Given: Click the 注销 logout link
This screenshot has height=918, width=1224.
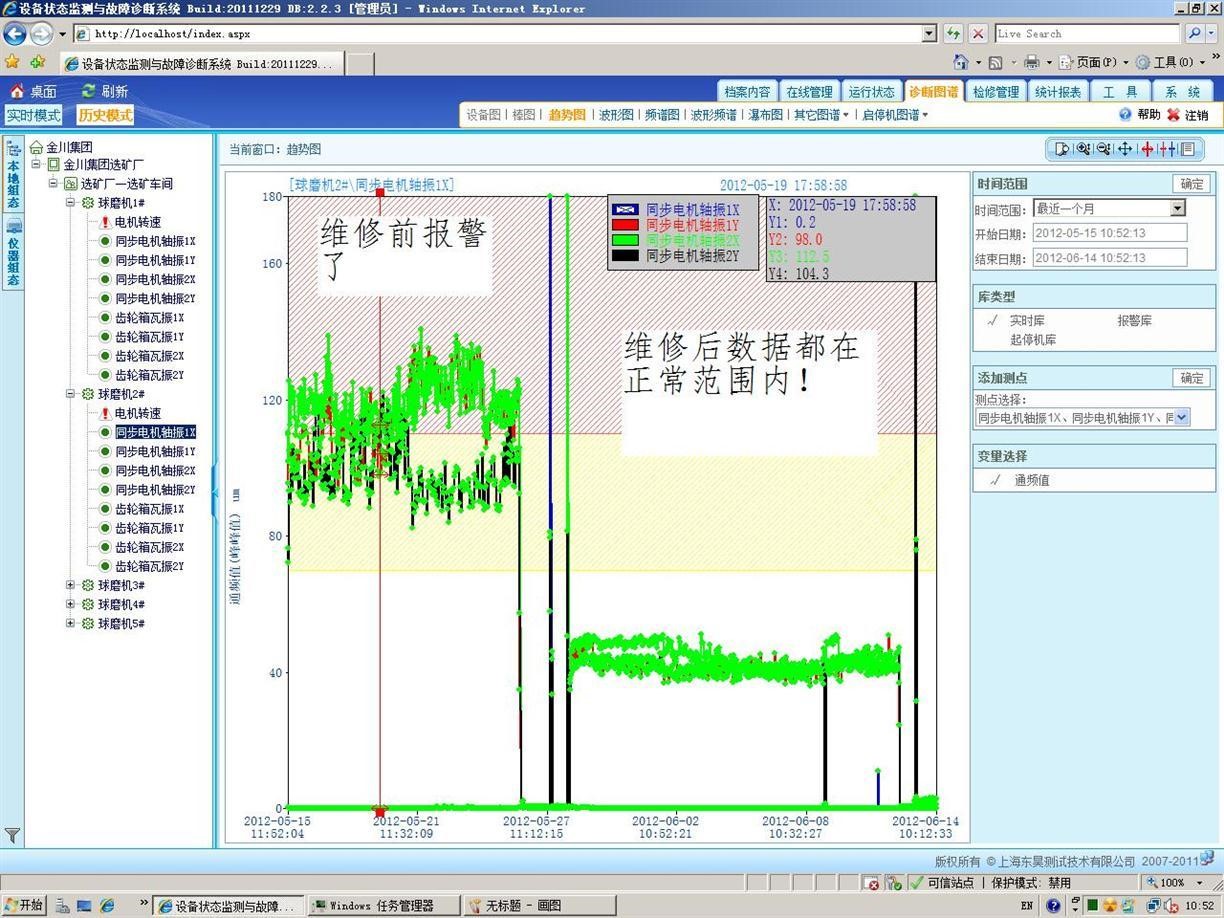Looking at the screenshot, I should [1195, 115].
